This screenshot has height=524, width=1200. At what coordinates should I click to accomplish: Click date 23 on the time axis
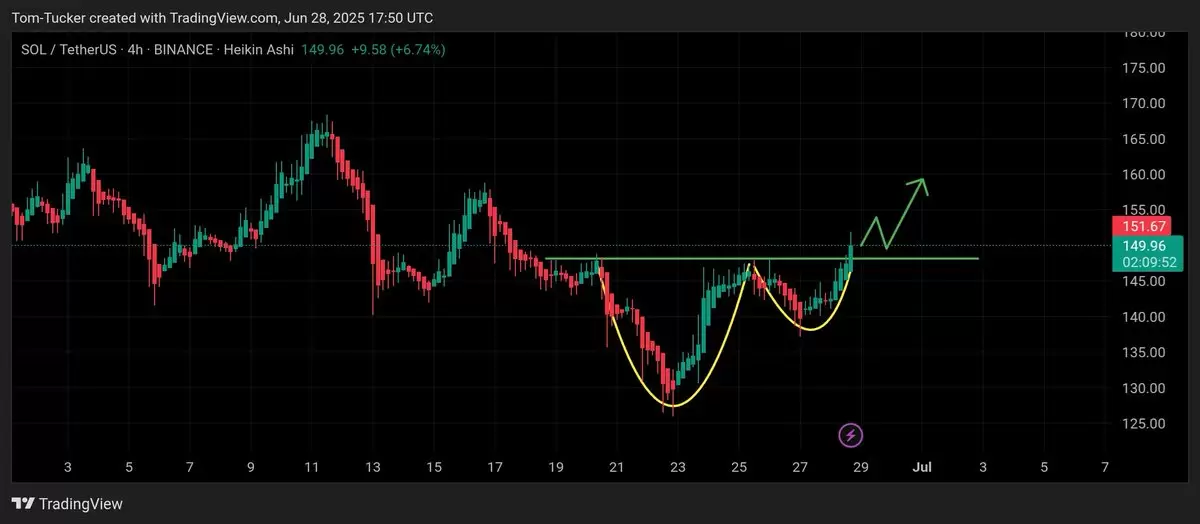(678, 467)
